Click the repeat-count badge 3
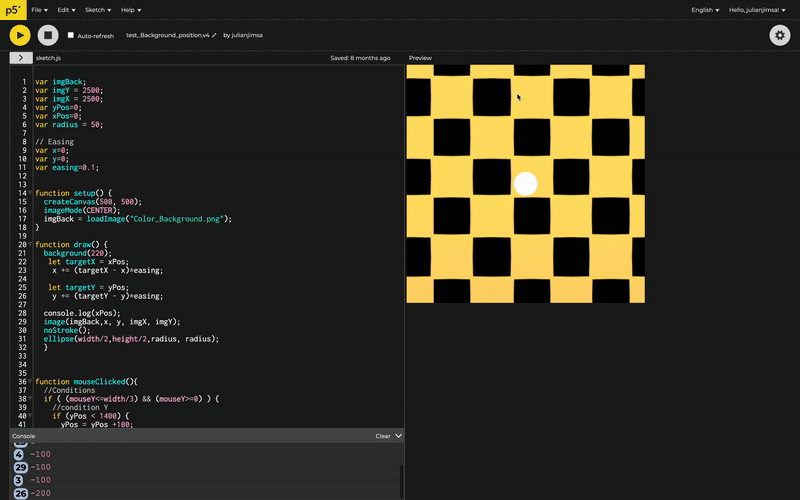The image size is (800, 500). point(19,480)
